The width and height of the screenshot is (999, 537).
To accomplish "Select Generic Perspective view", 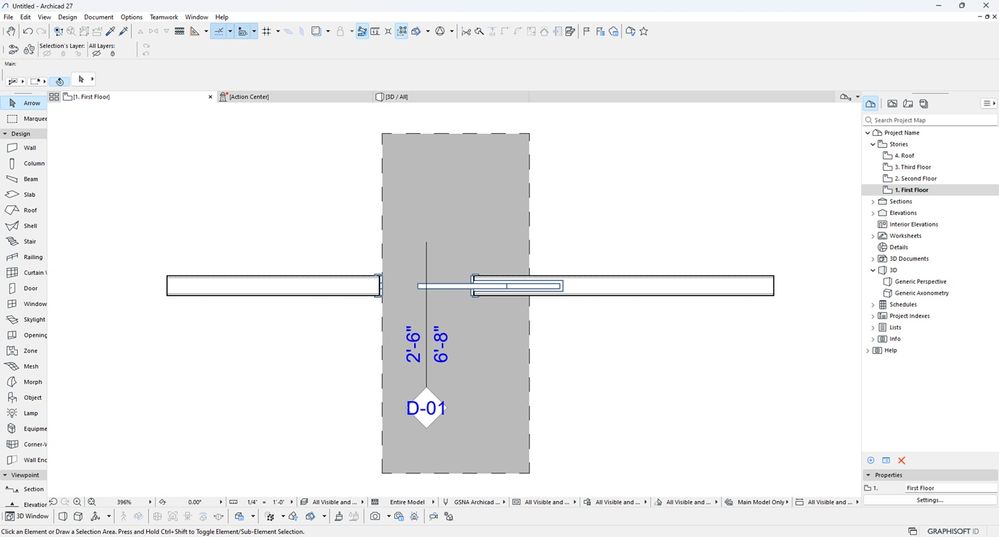I will (x=920, y=282).
